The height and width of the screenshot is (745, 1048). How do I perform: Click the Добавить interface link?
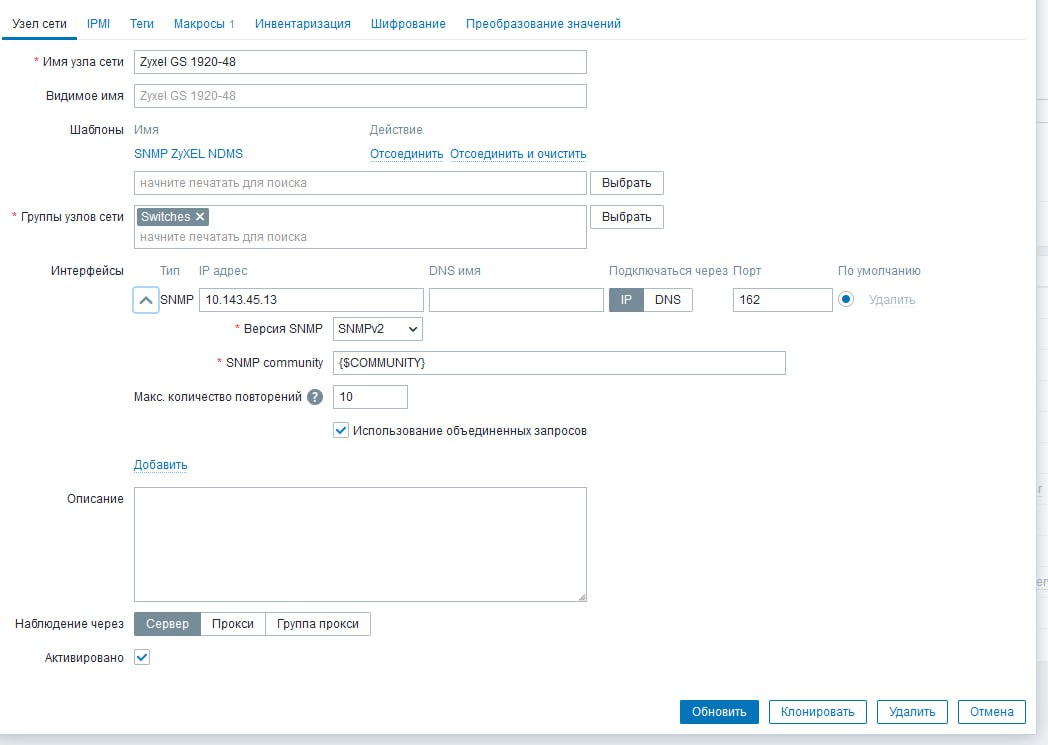point(160,464)
